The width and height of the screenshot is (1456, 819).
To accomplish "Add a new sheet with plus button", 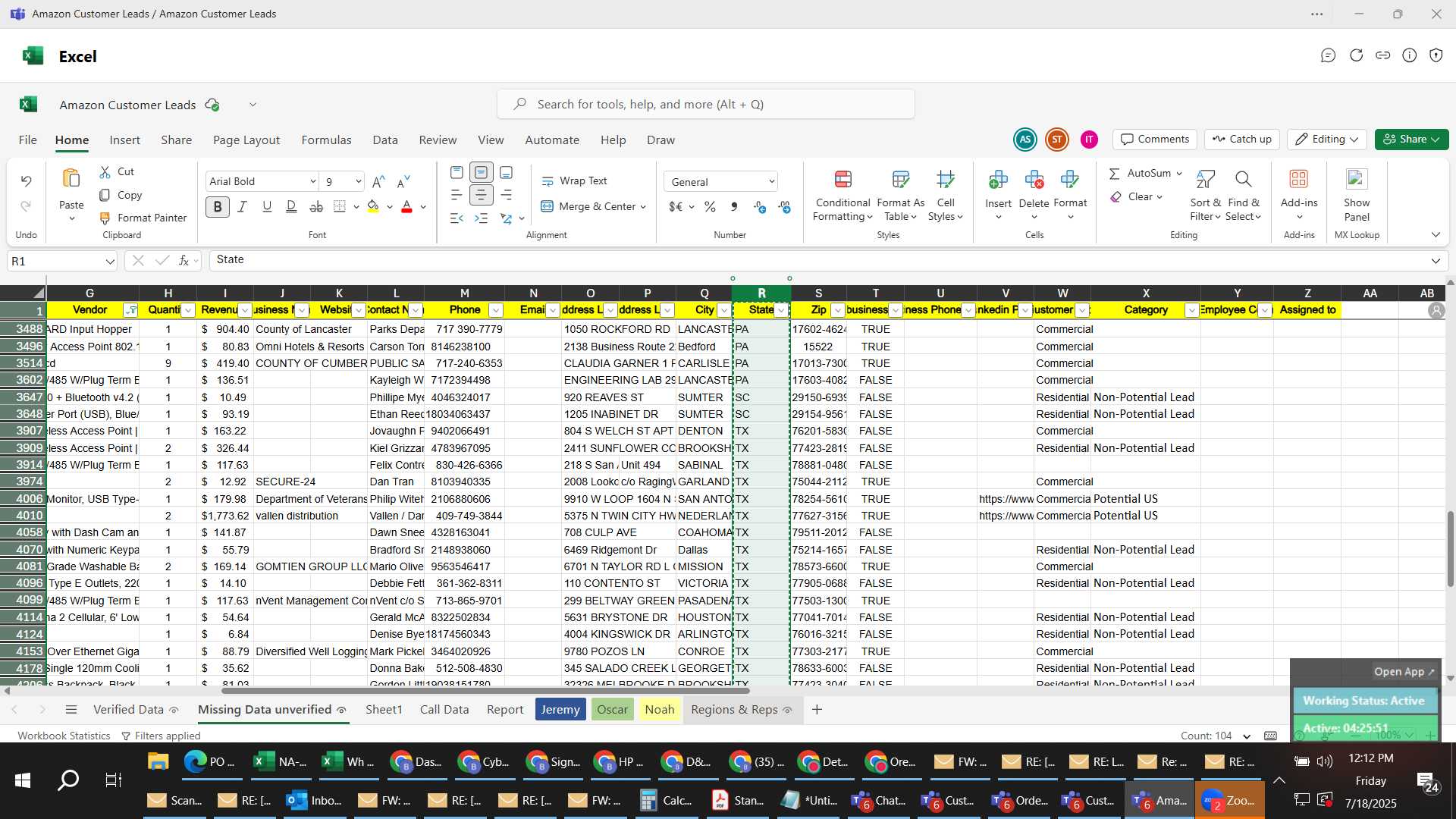I will tap(817, 709).
